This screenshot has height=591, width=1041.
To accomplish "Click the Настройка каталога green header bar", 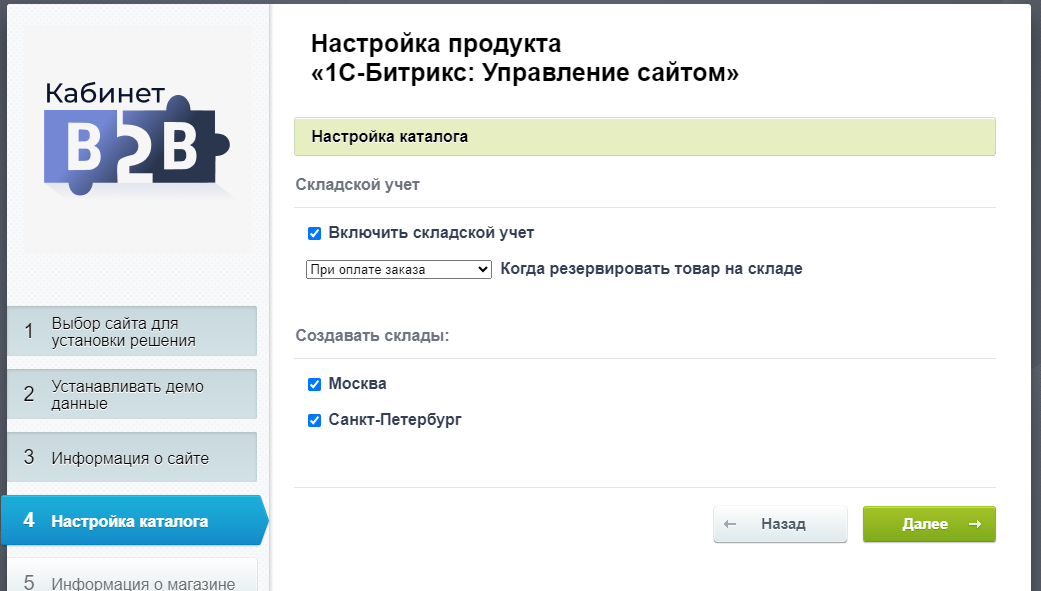I will click(645, 137).
